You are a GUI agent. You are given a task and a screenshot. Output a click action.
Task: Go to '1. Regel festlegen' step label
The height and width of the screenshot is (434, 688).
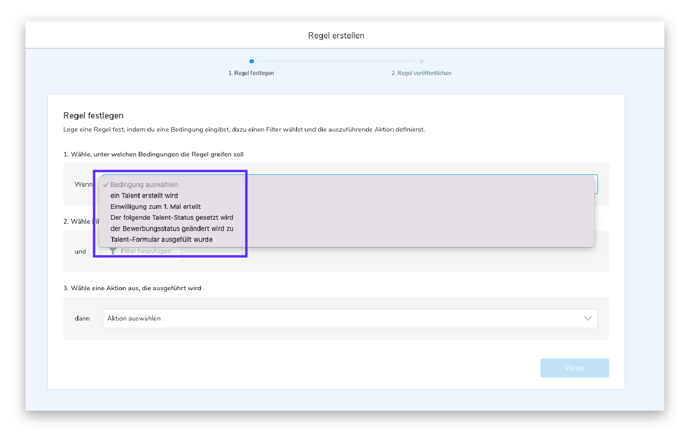tap(251, 73)
